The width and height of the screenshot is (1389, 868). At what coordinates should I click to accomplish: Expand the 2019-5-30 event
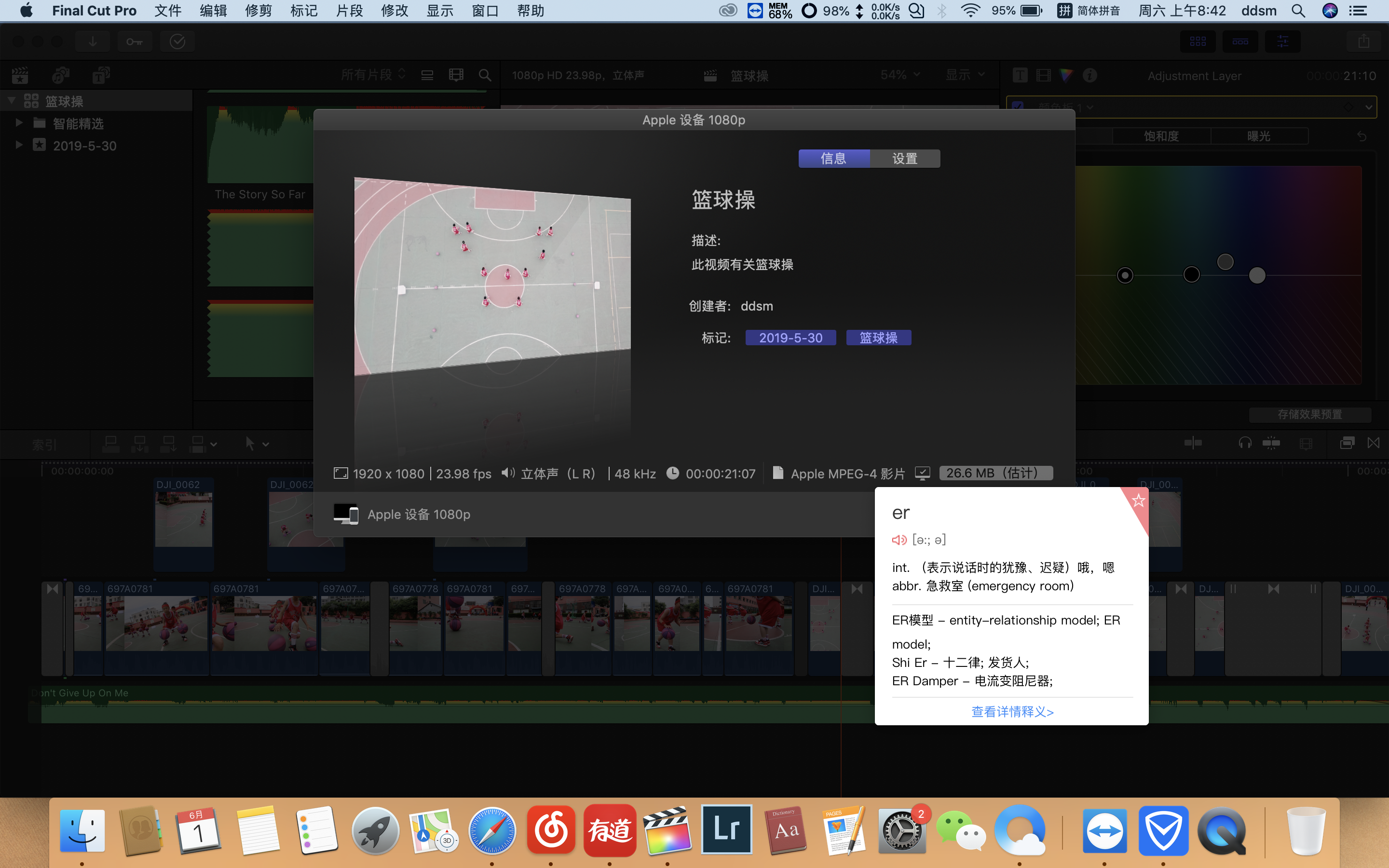tap(19, 145)
